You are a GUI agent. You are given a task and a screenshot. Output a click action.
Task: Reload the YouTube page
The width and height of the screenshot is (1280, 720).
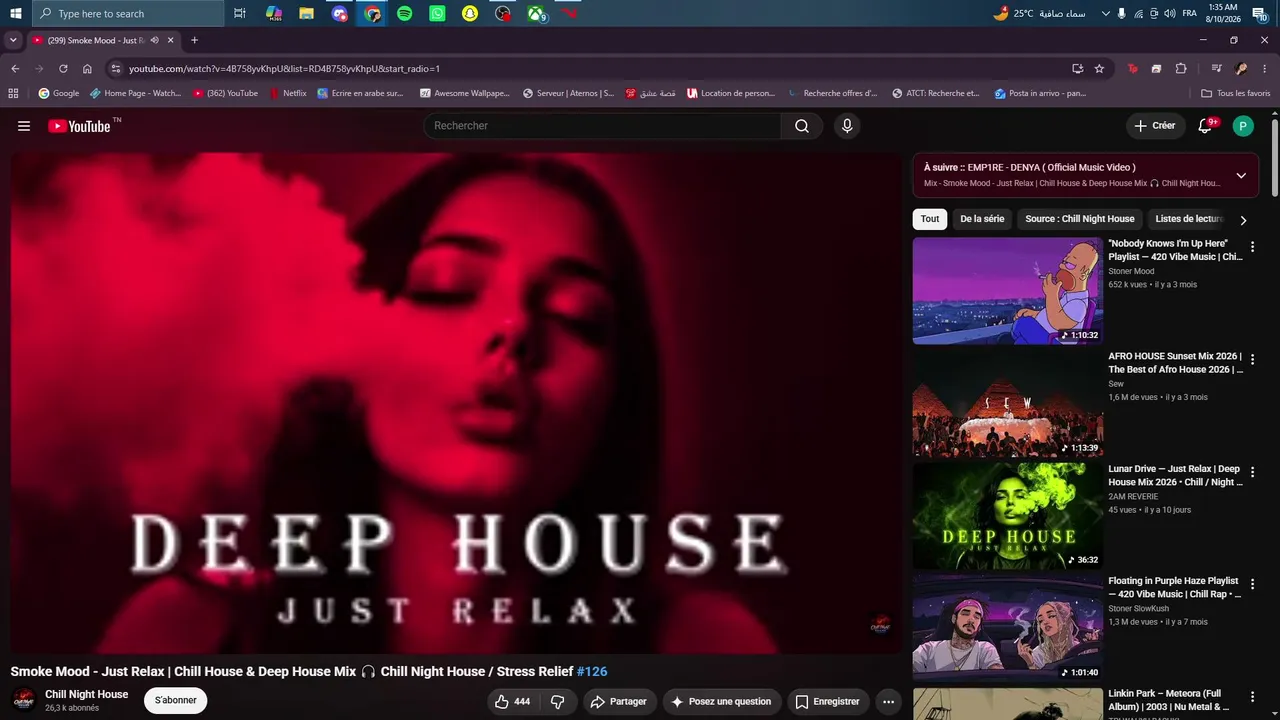pos(63,69)
